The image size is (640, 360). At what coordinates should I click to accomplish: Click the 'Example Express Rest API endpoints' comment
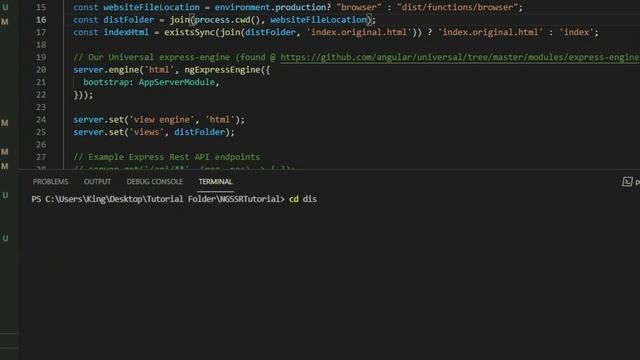pos(167,157)
